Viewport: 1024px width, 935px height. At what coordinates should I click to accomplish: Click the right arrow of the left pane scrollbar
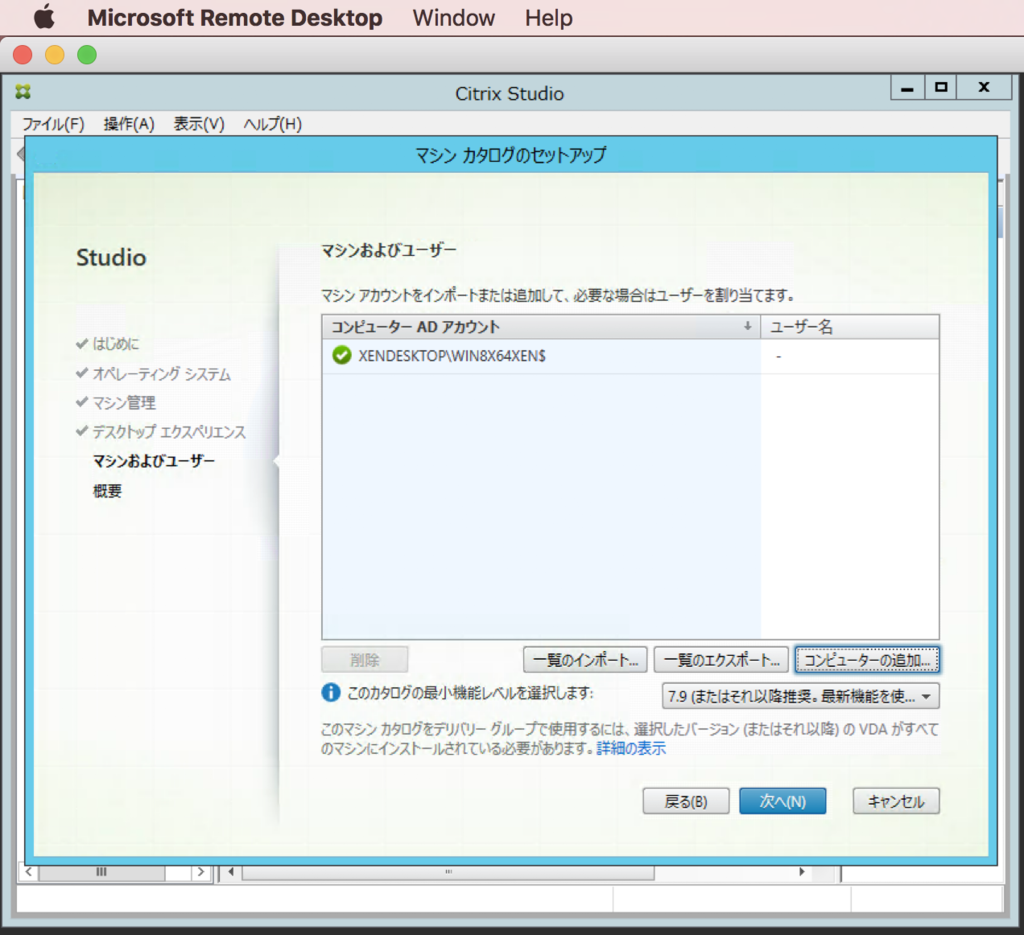(x=200, y=872)
